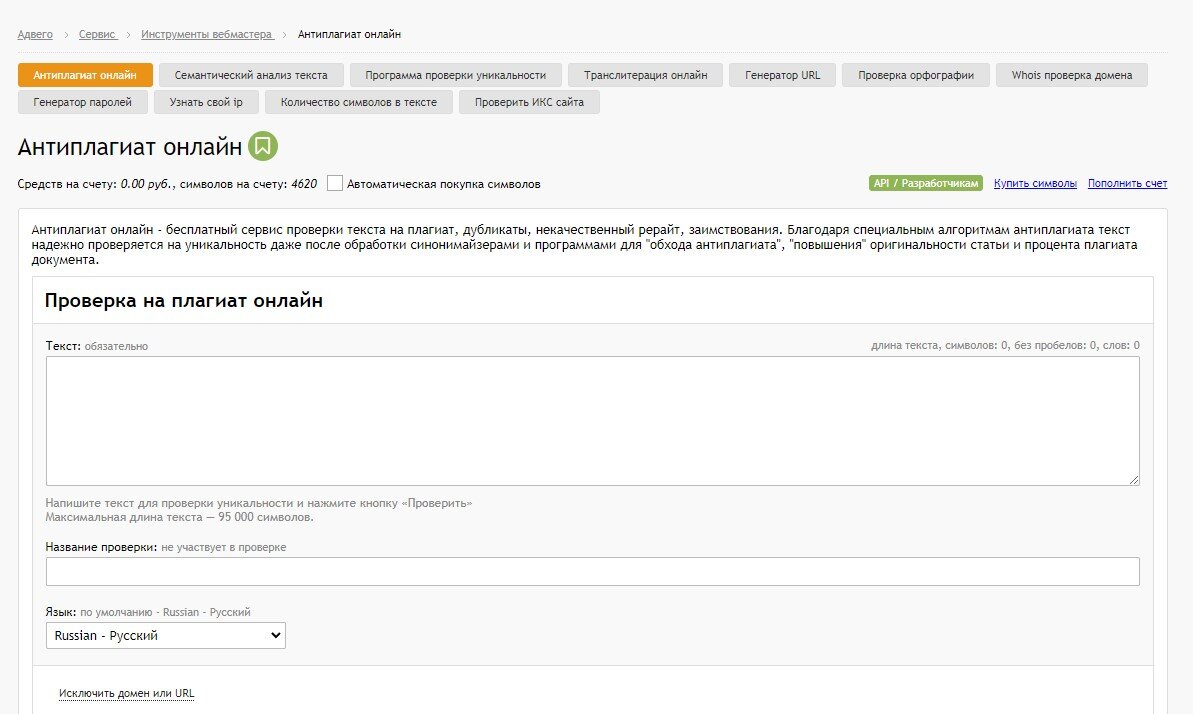Click the Максимальная длина текста hint
This screenshot has width=1193, height=714.
point(179,517)
